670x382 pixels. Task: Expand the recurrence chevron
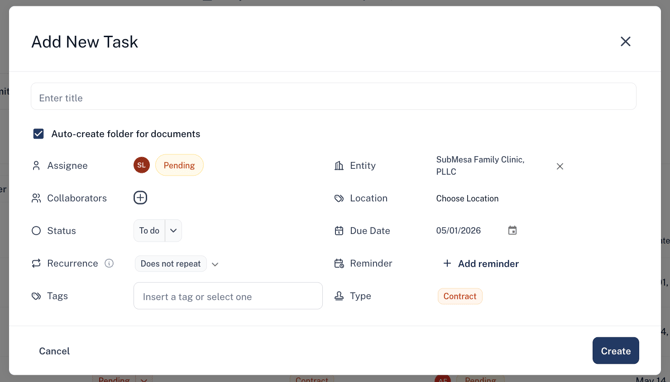[215, 264]
